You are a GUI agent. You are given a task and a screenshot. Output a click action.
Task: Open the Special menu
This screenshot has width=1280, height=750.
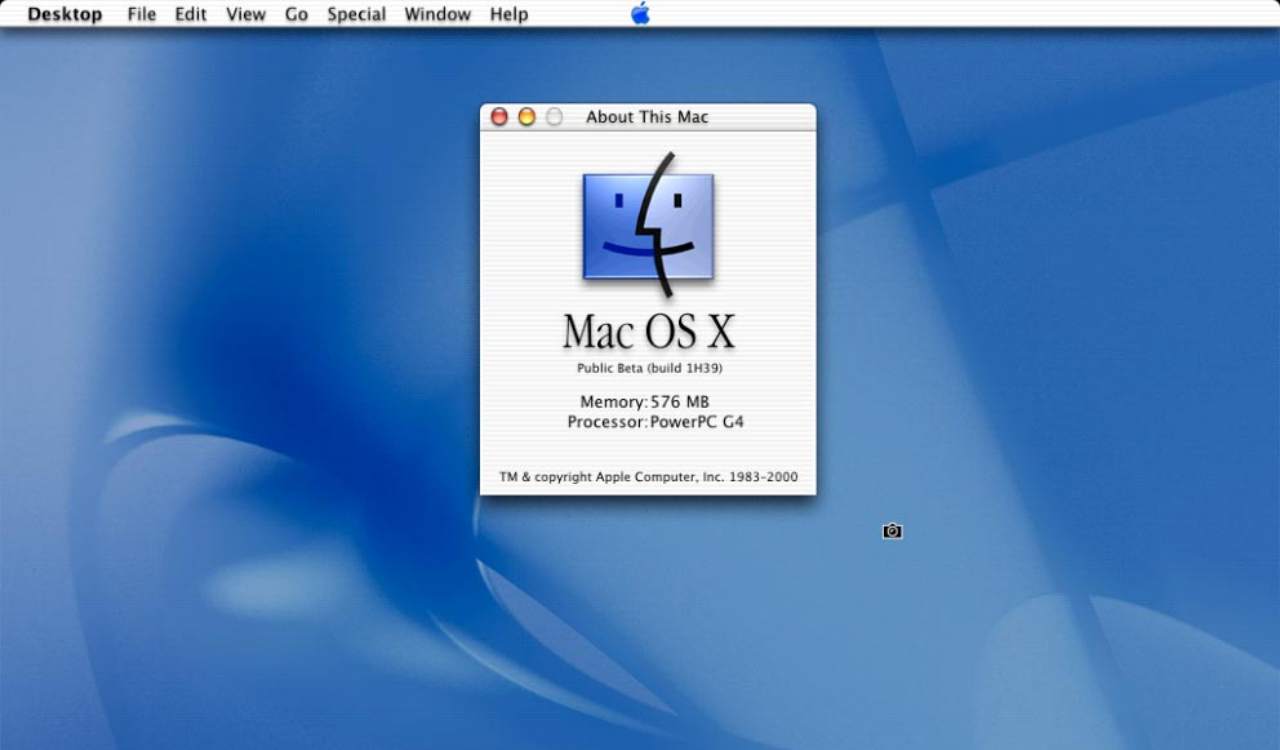pyautogui.click(x=357, y=14)
